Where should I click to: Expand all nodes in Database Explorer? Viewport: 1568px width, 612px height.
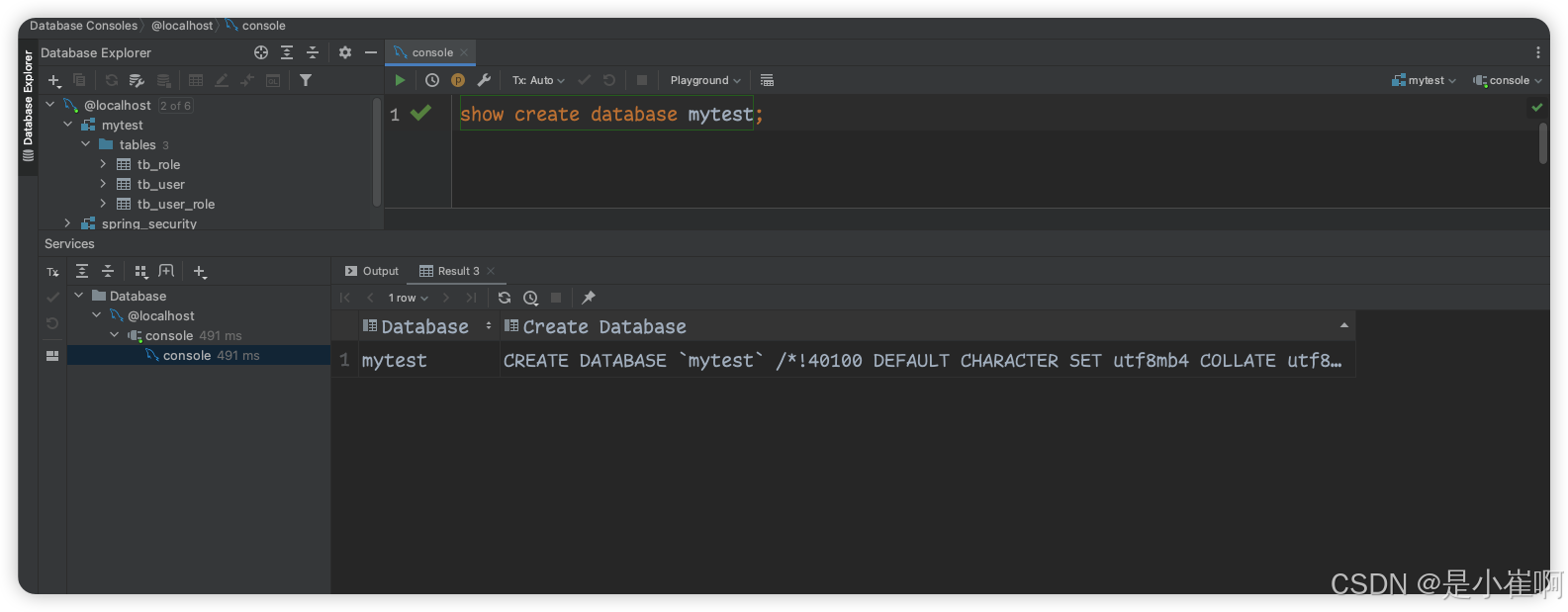click(x=287, y=52)
